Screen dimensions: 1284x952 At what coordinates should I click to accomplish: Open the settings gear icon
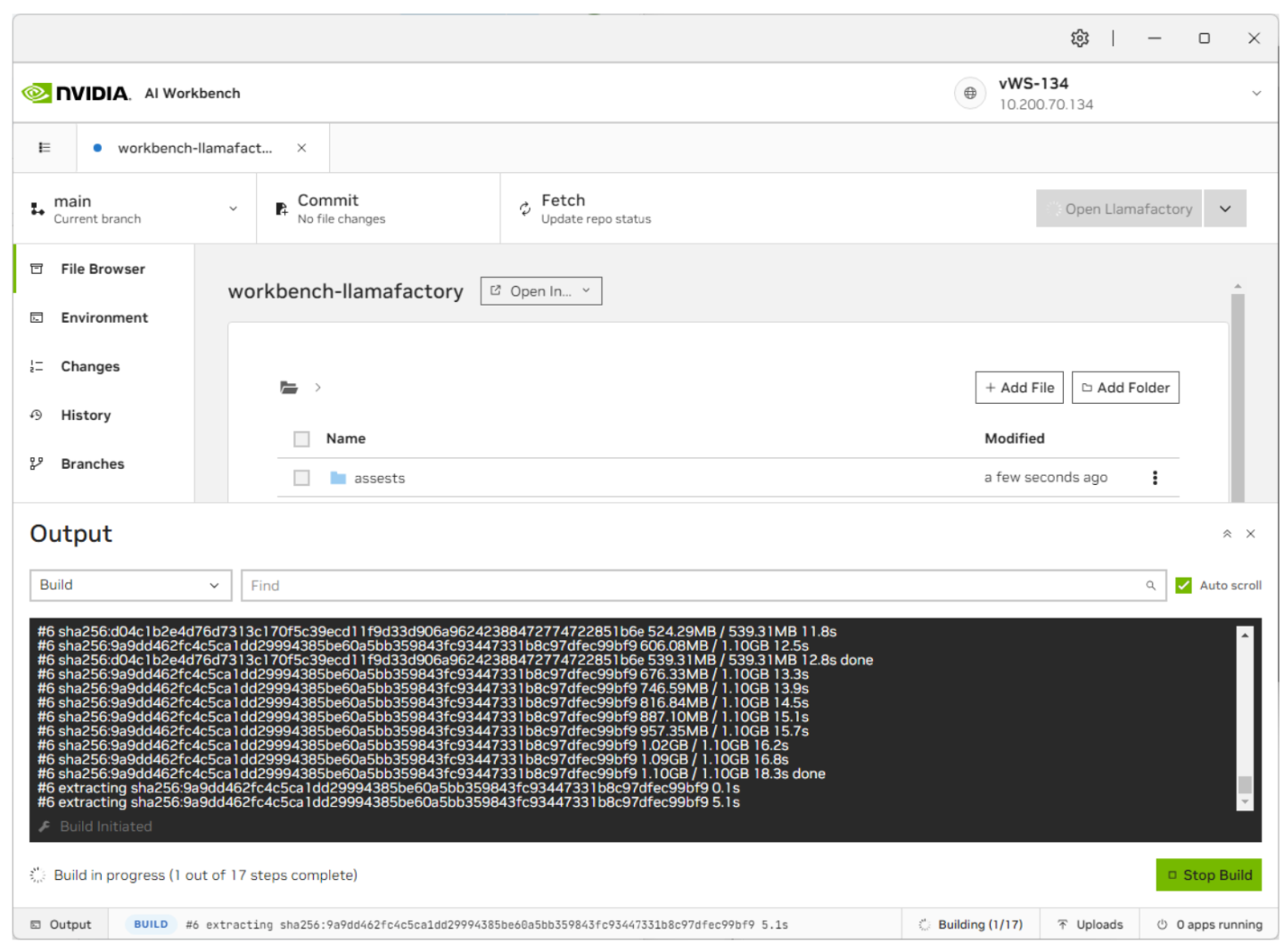click(1079, 38)
